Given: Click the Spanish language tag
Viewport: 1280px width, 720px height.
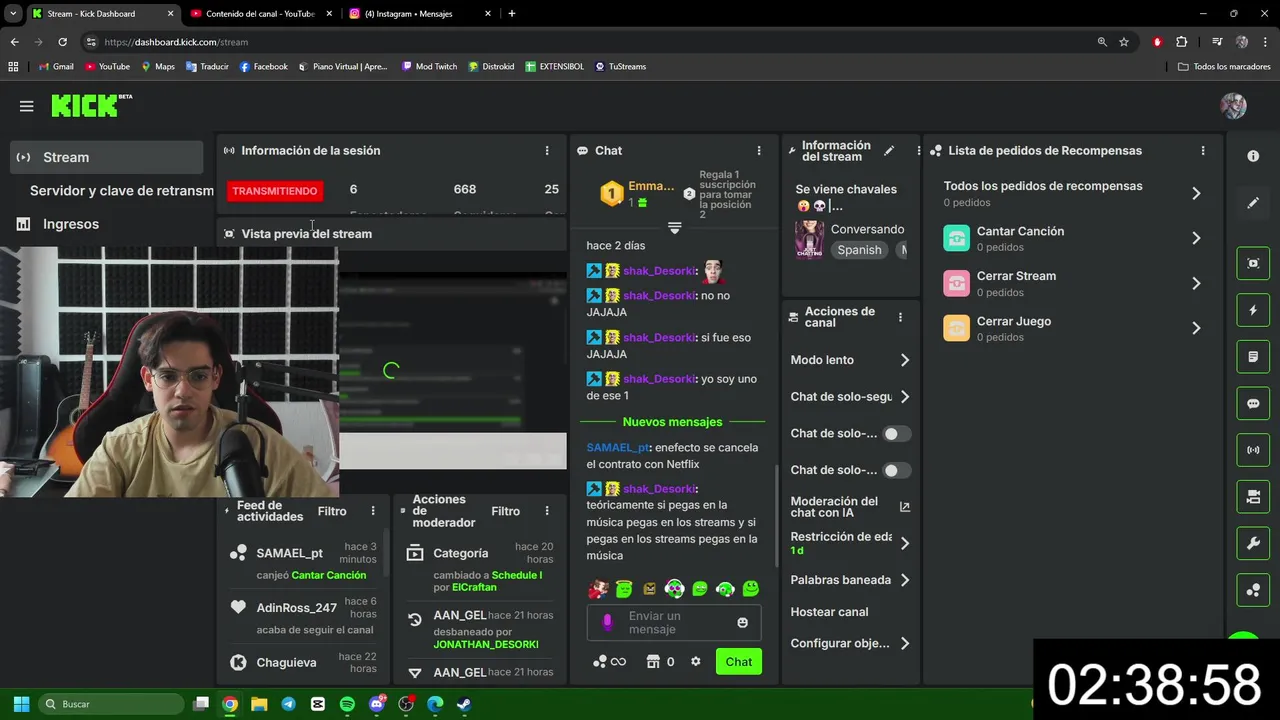Looking at the screenshot, I should point(860,250).
